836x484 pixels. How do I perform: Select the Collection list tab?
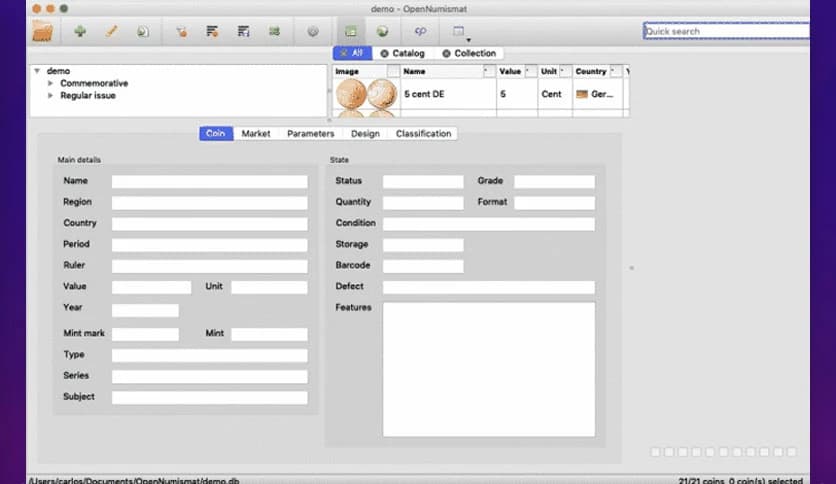[469, 53]
